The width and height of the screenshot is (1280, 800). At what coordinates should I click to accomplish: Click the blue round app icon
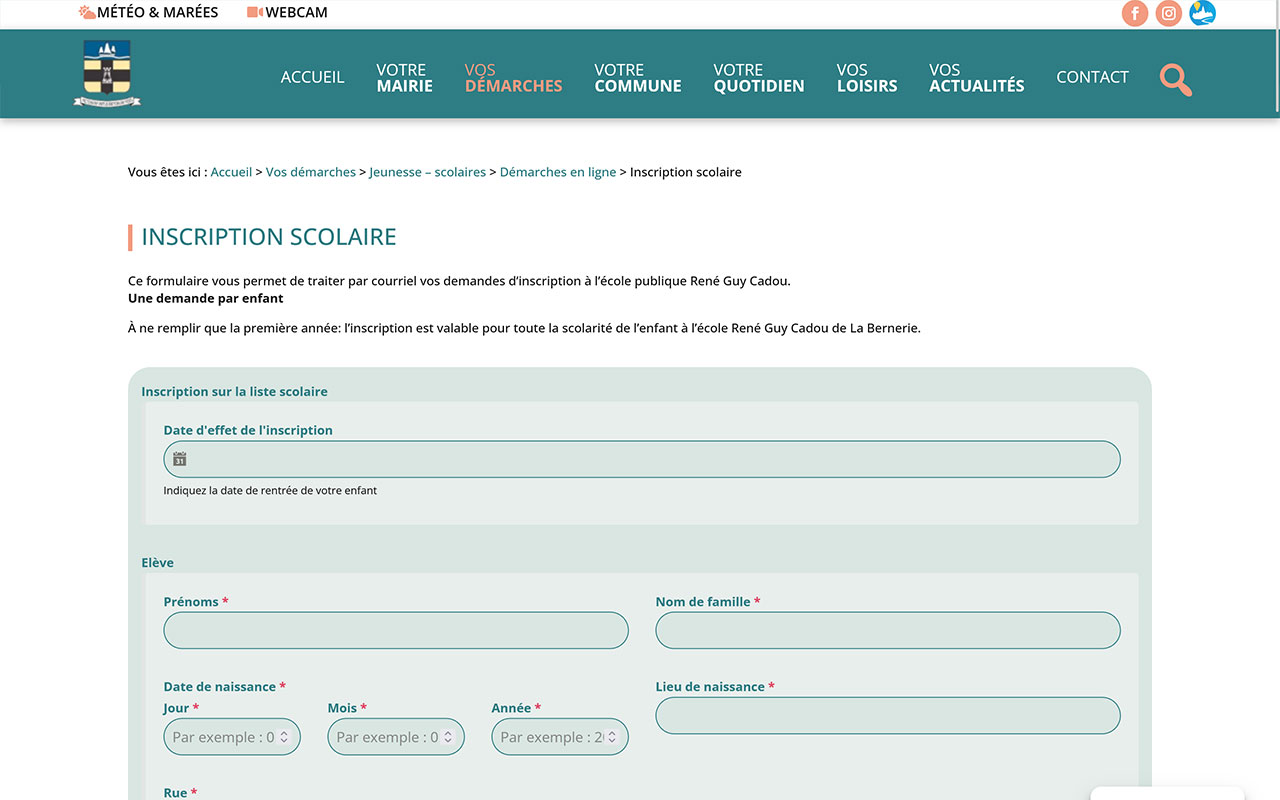coord(1202,13)
